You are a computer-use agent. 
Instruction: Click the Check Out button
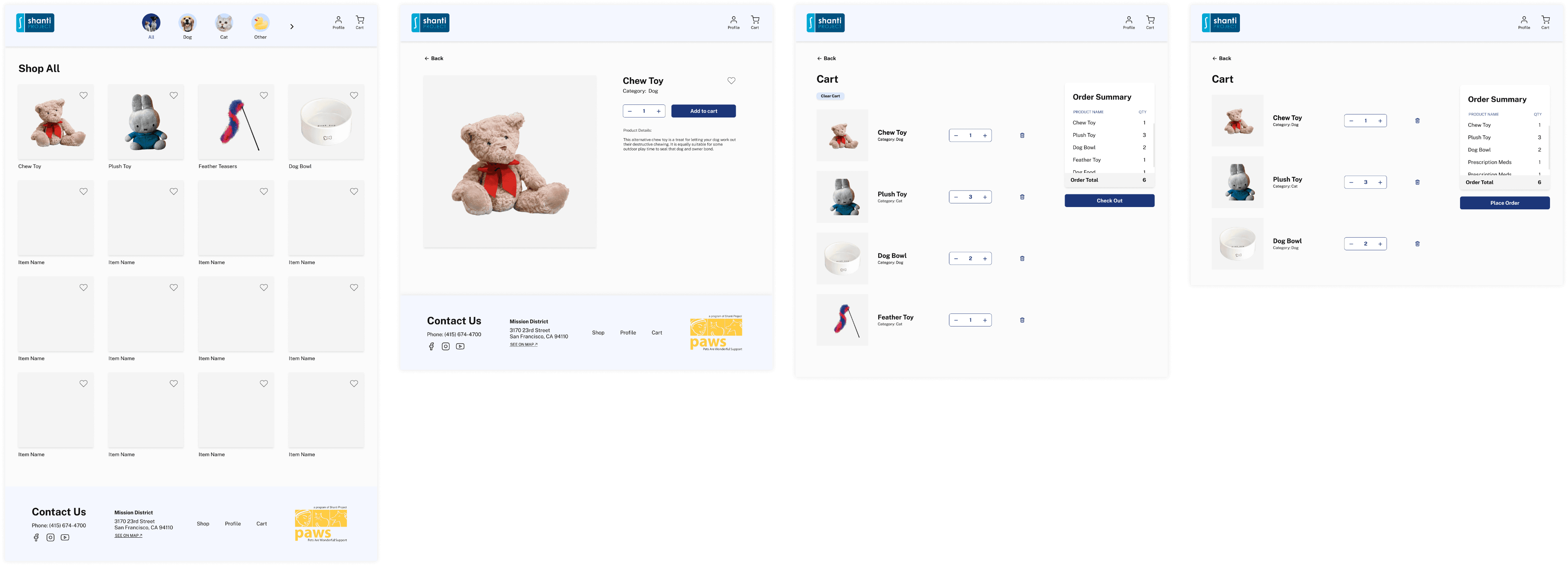click(1109, 200)
